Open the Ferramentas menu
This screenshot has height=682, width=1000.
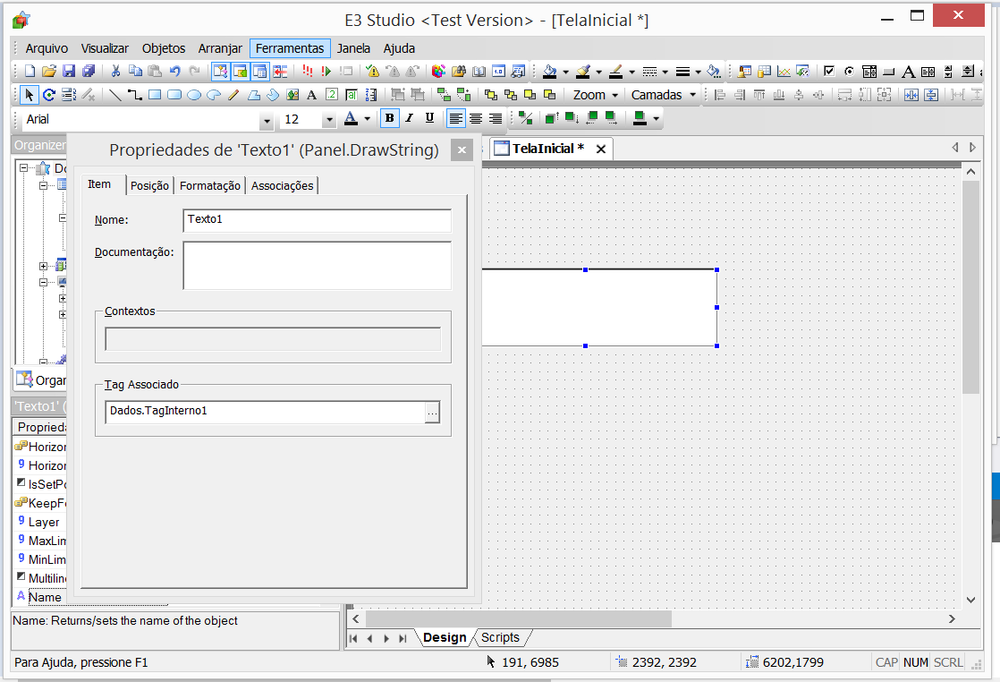pos(290,48)
